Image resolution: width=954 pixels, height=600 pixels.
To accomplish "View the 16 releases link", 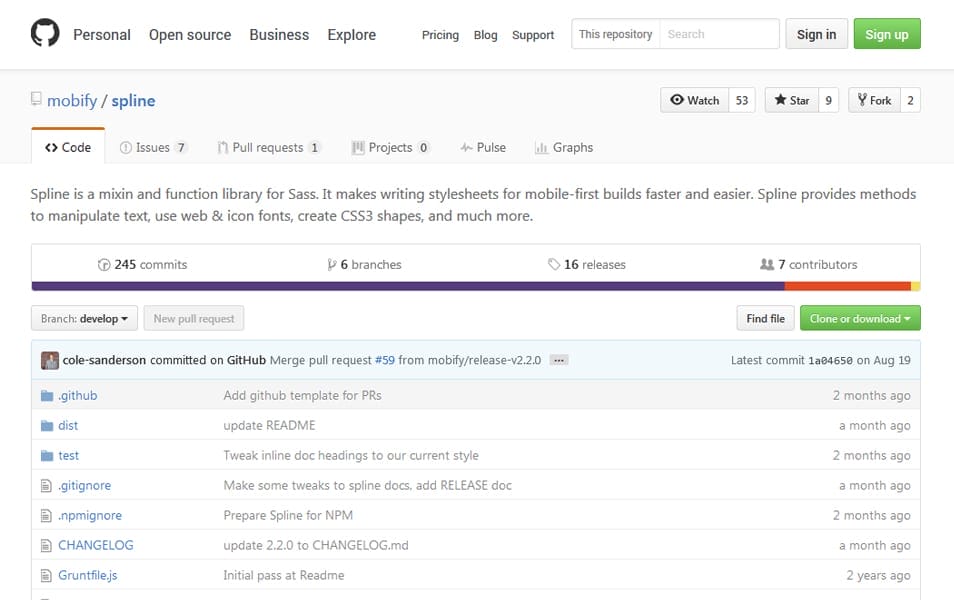I will (x=587, y=265).
